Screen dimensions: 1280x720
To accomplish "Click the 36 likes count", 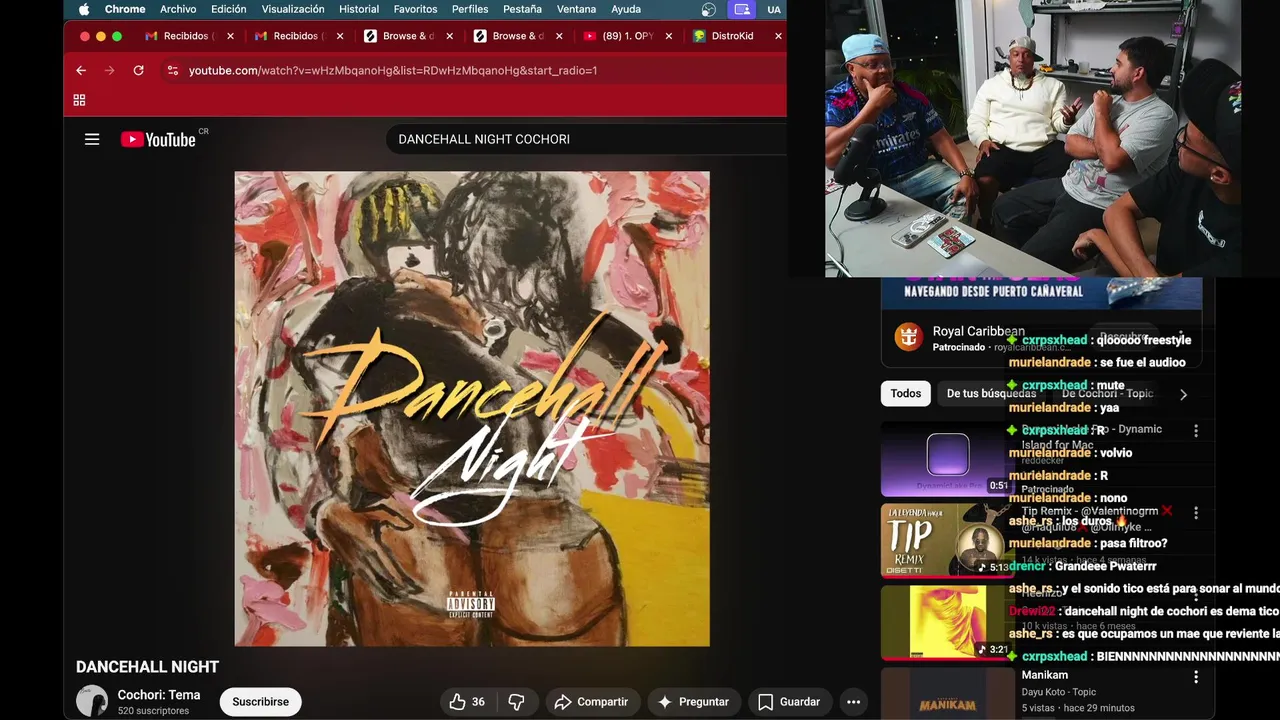I will tap(478, 702).
